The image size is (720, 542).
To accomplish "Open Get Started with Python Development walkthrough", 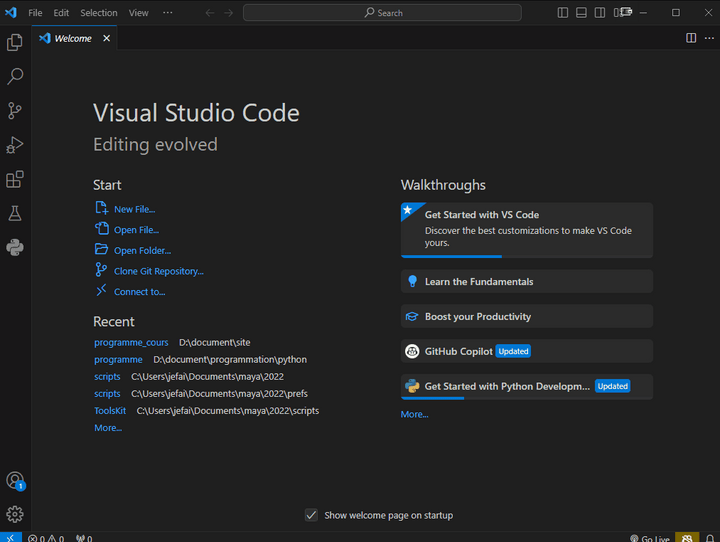I will (527, 386).
